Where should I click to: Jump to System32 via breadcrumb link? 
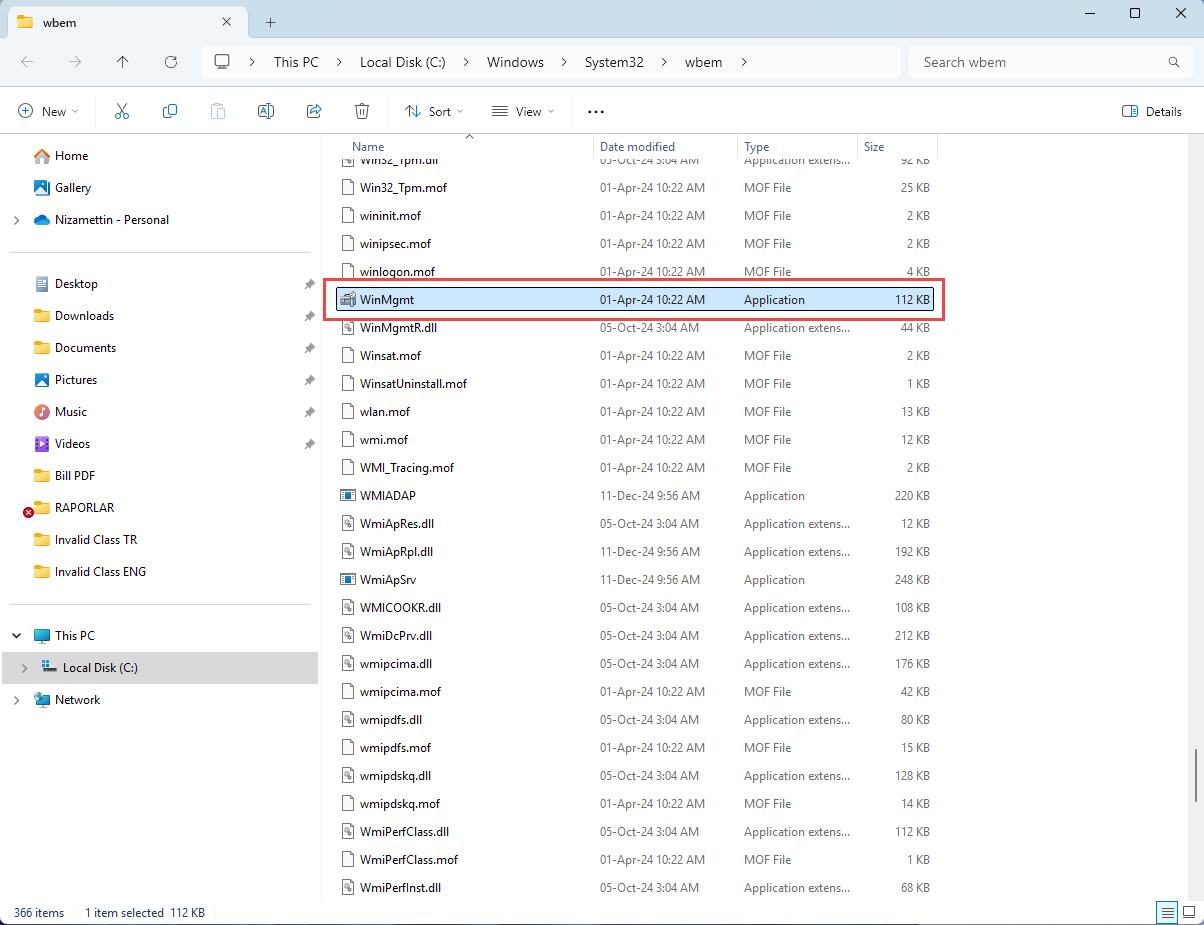[614, 61]
